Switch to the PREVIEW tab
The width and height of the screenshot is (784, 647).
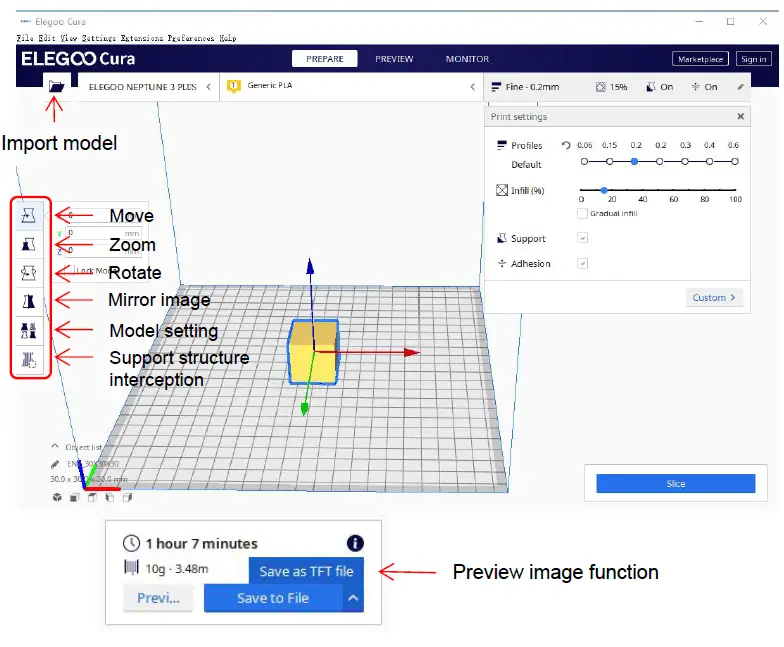(394, 58)
